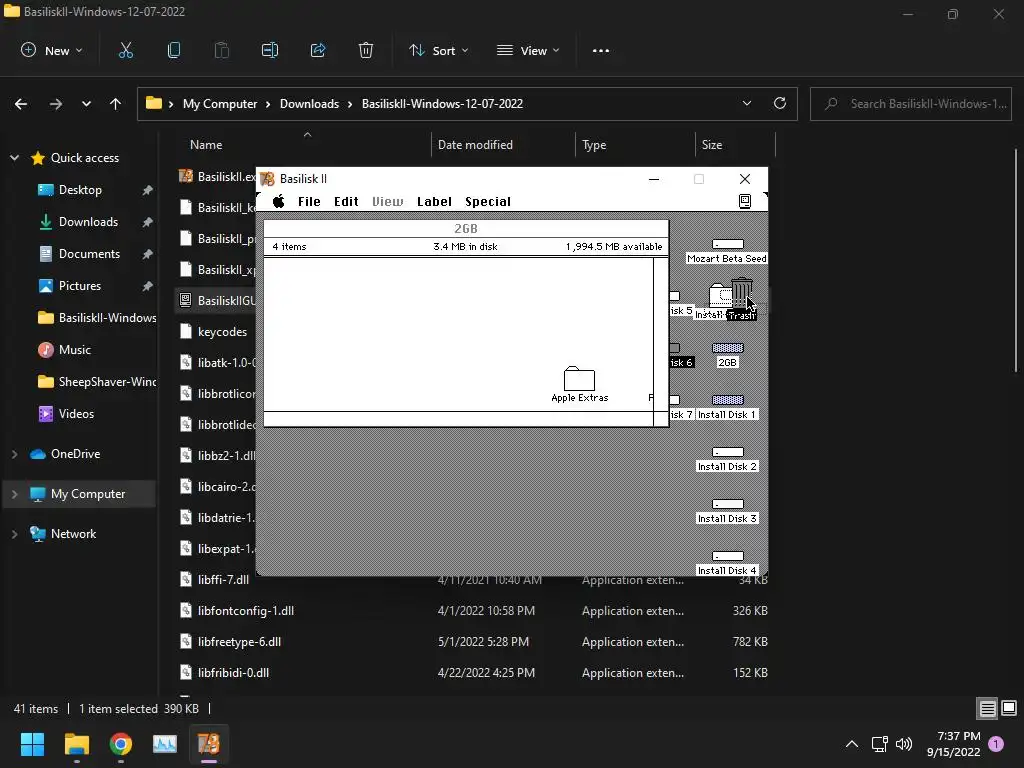Open the Label menu in Basilisk II
The width and height of the screenshot is (1024, 768).
[434, 201]
